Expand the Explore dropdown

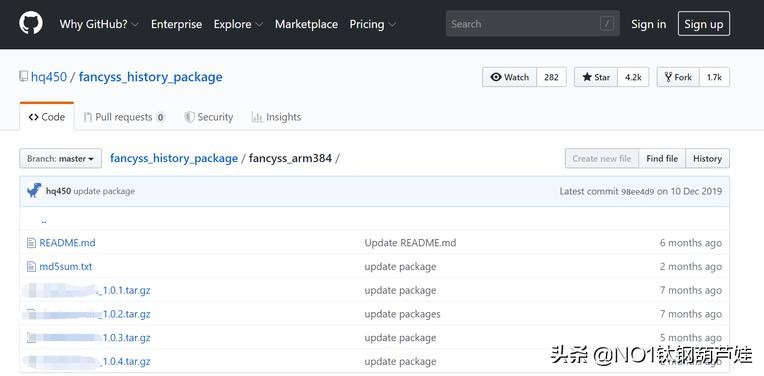[x=238, y=24]
